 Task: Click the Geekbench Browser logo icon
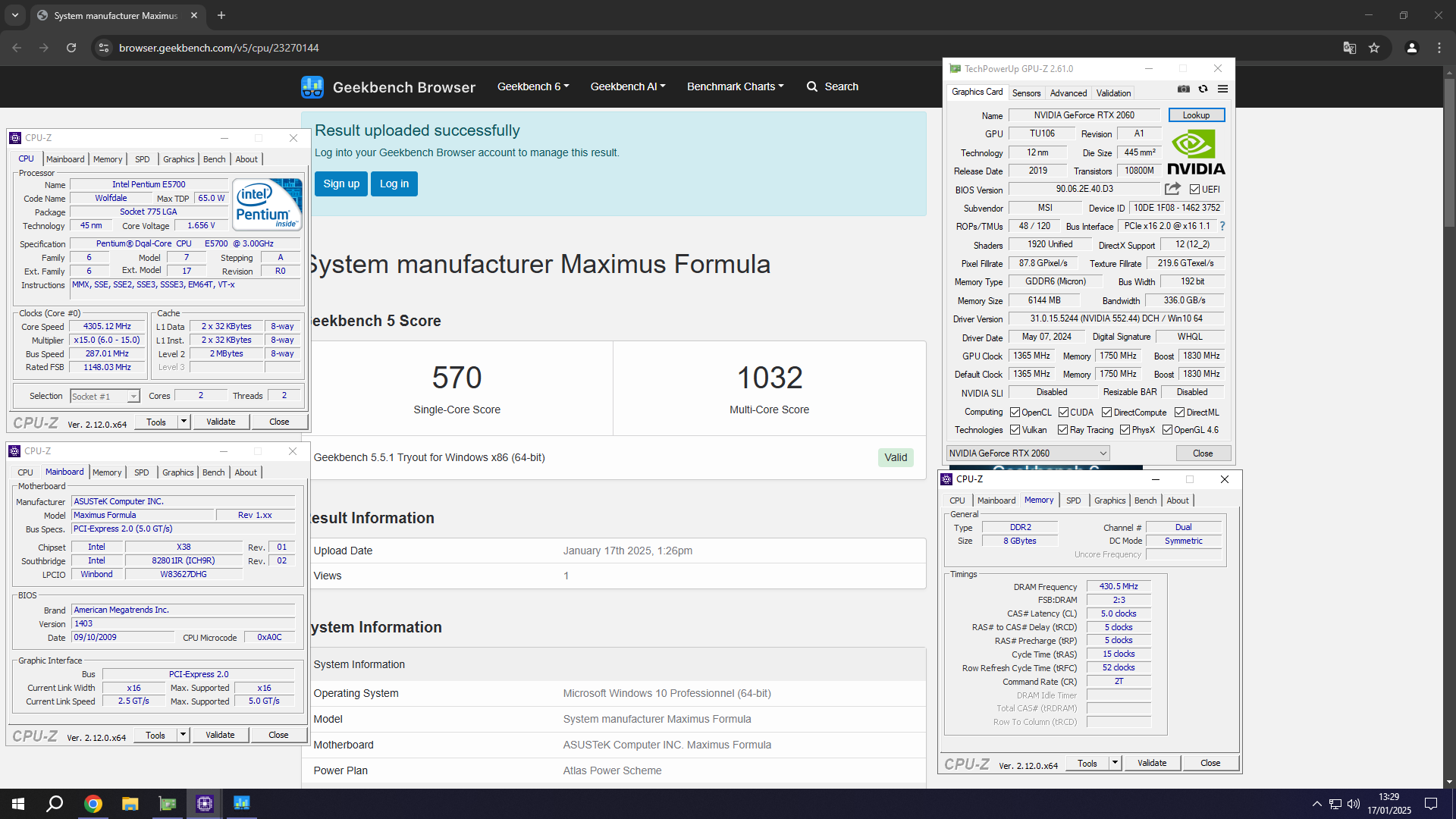click(312, 87)
